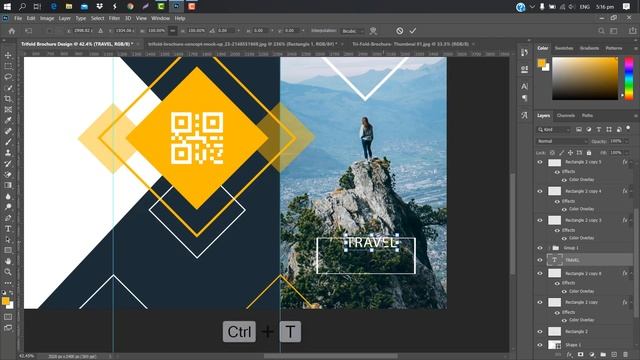Select the Rectangular Marquee tool

point(8,66)
